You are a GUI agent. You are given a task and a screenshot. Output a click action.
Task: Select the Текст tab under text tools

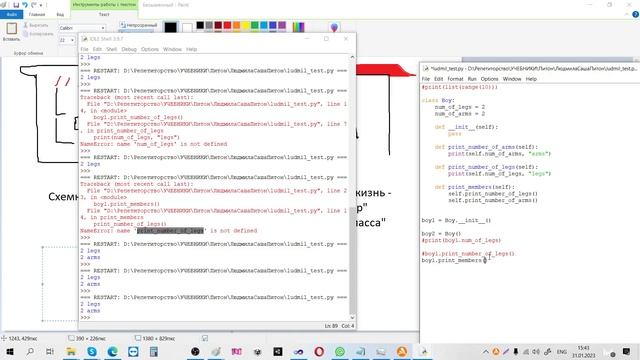(x=104, y=14)
